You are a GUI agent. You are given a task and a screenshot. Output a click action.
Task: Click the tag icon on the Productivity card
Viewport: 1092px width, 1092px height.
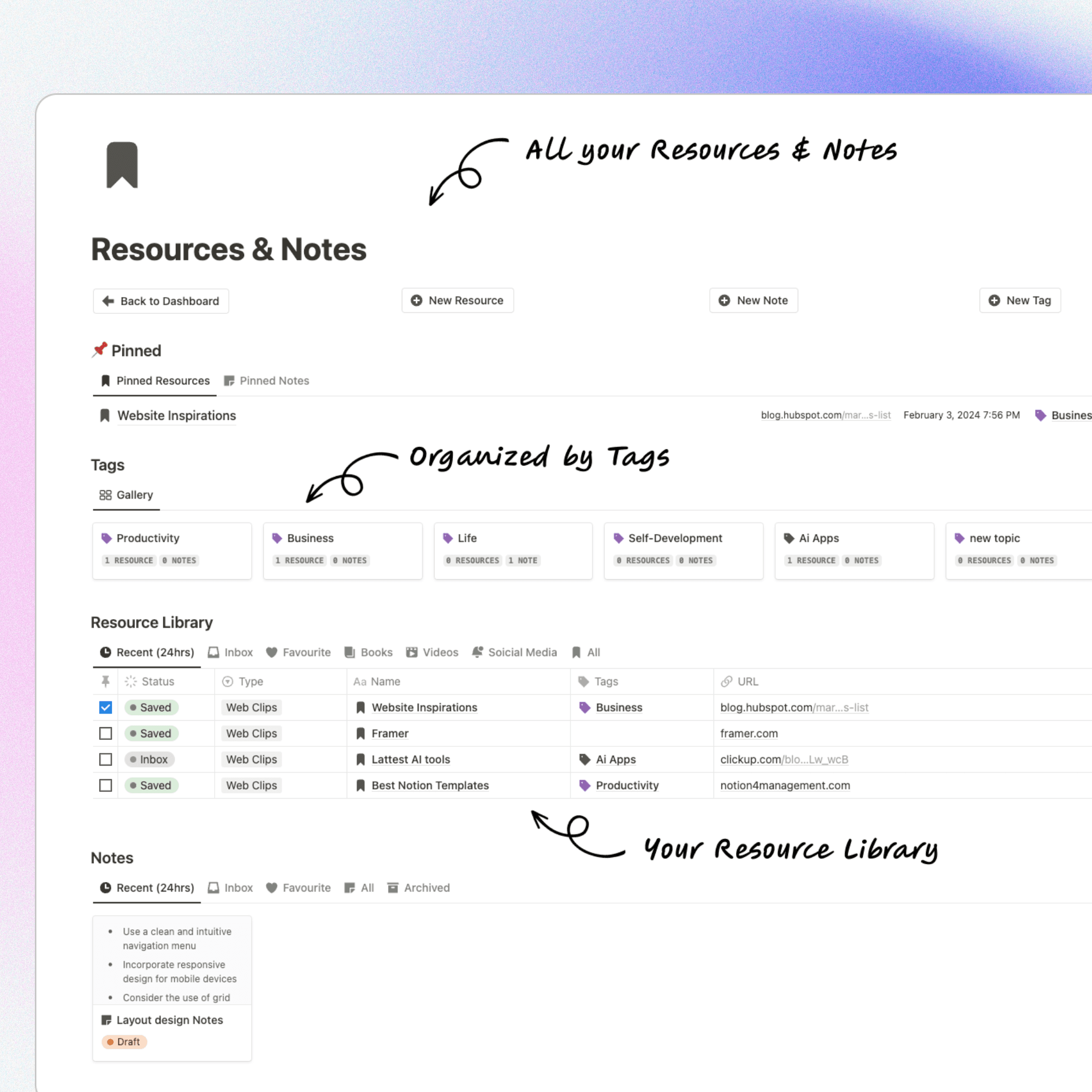coord(106,537)
